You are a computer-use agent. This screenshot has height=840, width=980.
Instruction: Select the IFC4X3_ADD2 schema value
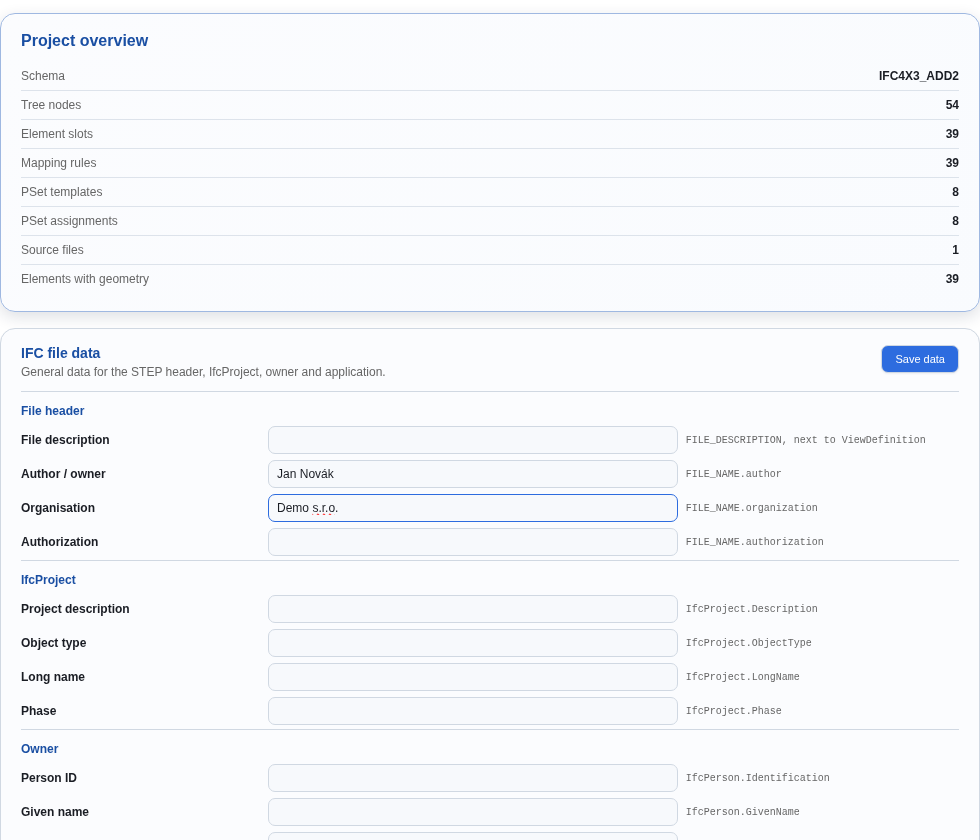click(x=918, y=76)
